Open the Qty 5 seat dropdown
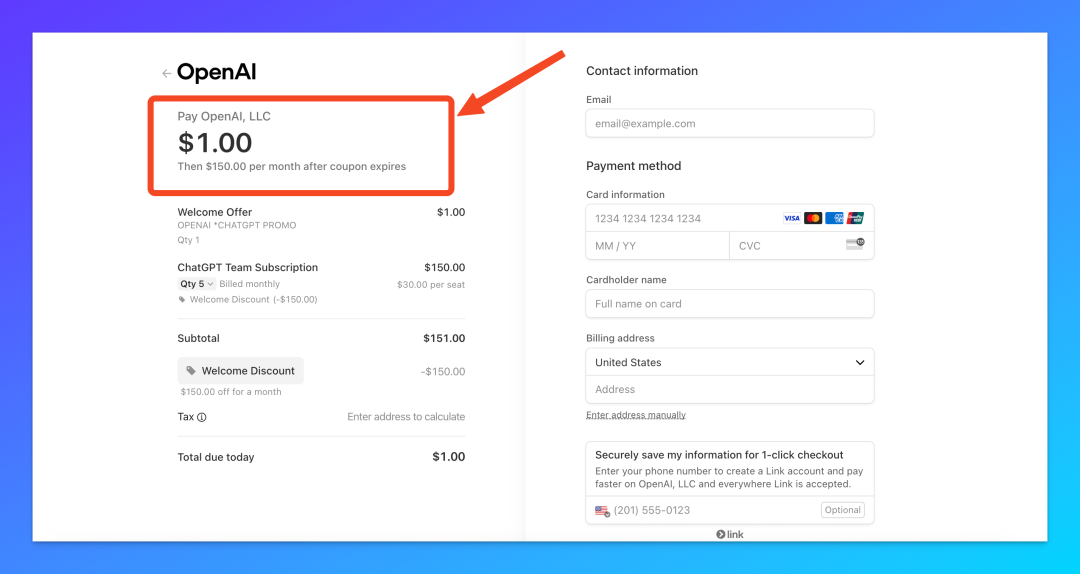Image resolution: width=1080 pixels, height=574 pixels. pyautogui.click(x=197, y=284)
